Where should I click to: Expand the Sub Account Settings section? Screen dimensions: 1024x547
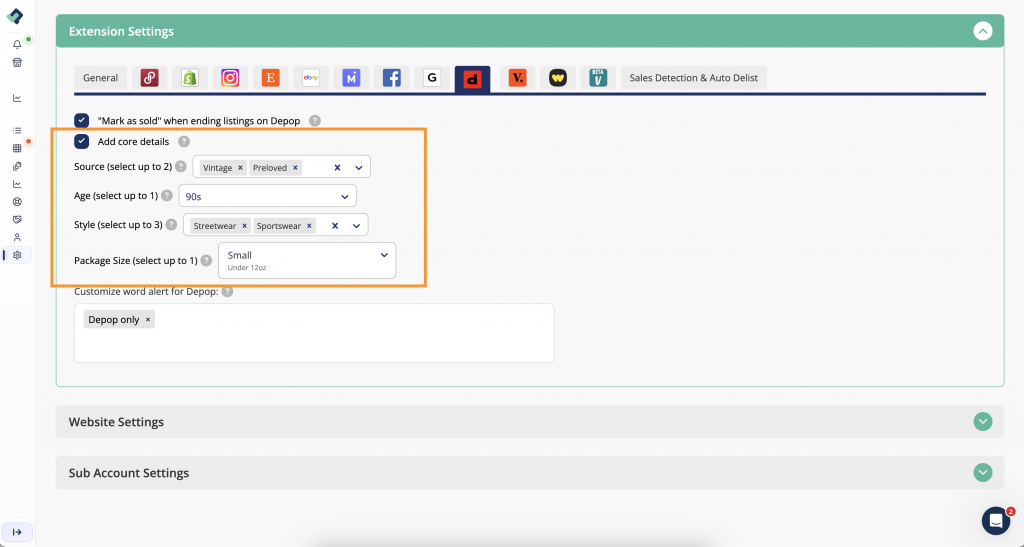click(x=982, y=472)
